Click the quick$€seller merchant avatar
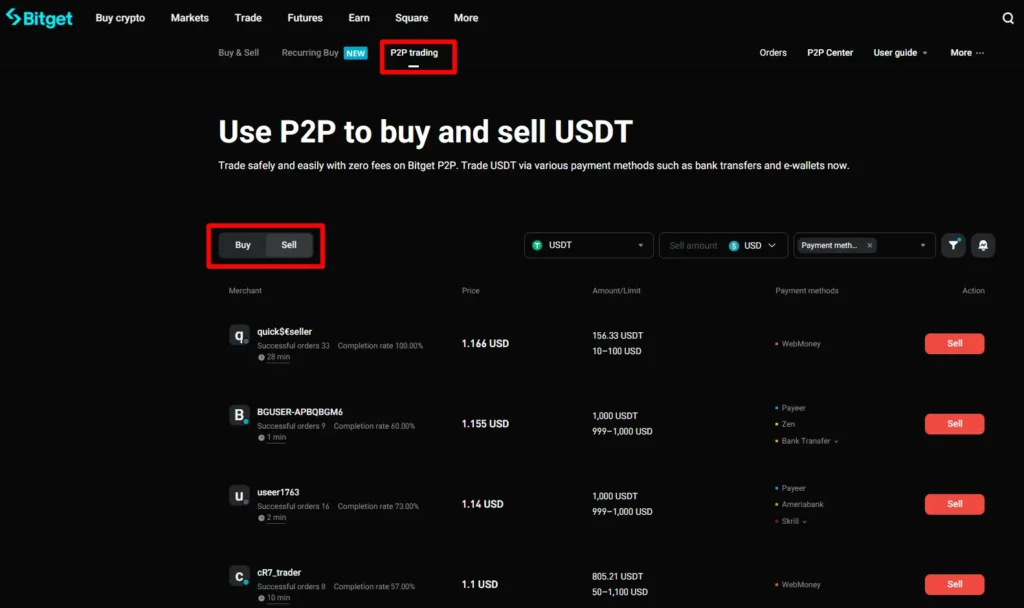This screenshot has width=1024, height=608. tap(239, 336)
